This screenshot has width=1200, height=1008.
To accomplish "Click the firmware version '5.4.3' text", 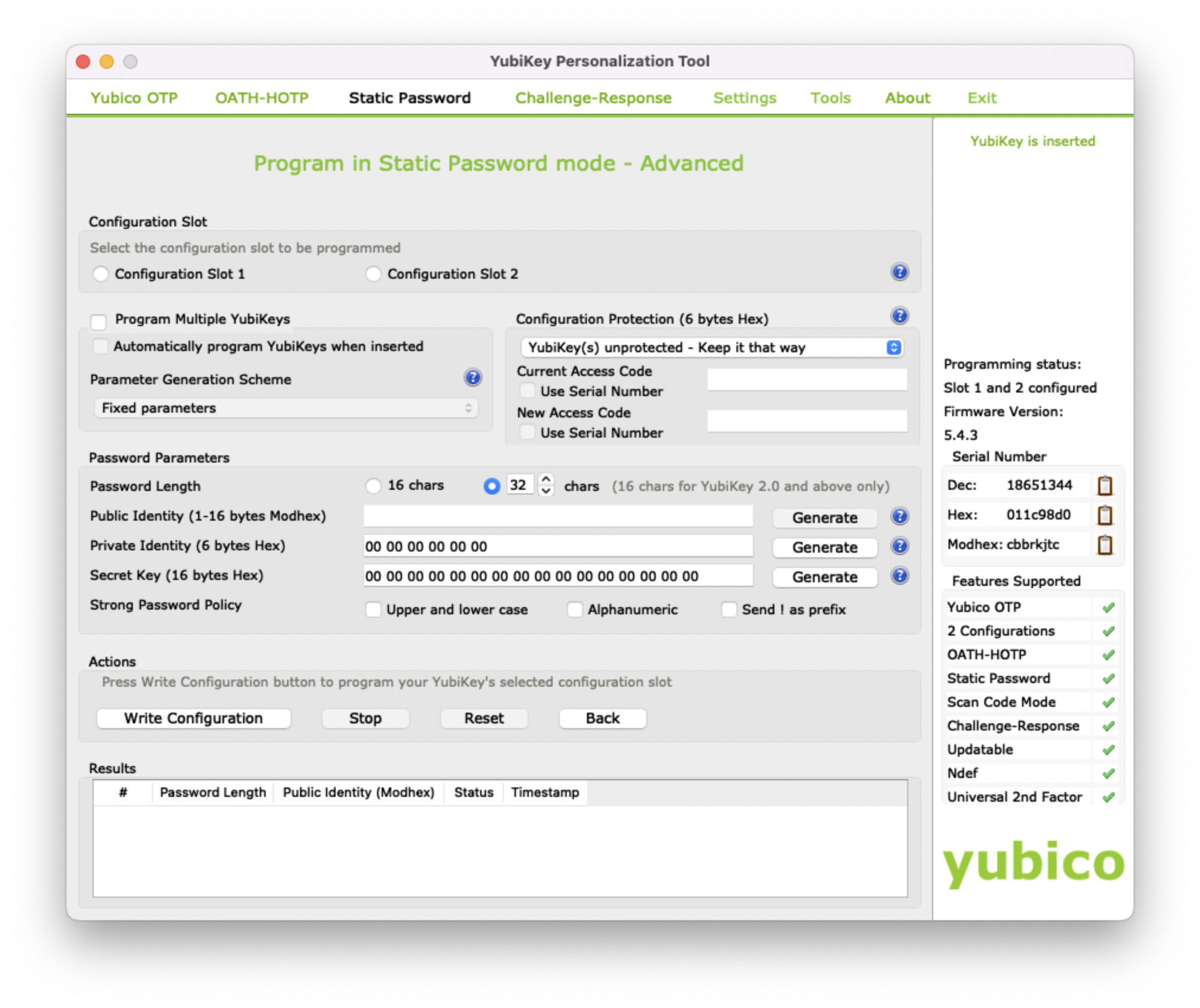I will [x=961, y=435].
